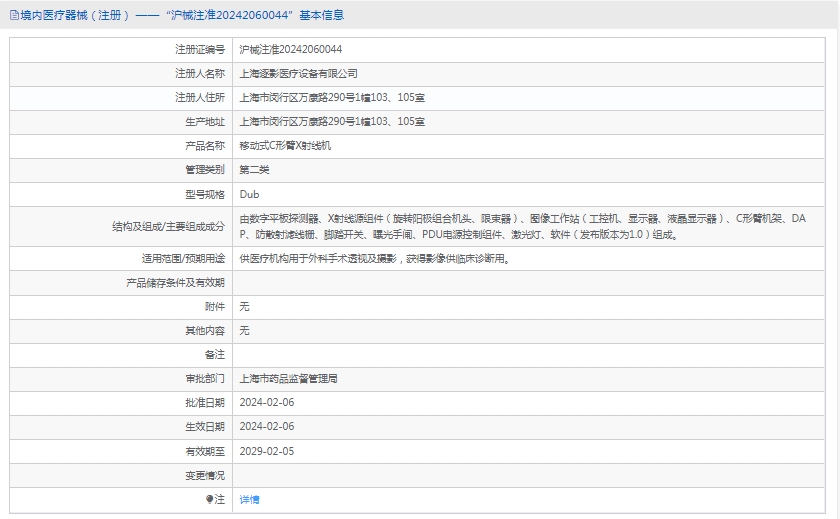The height and width of the screenshot is (519, 840).
Task: Click the date in the 批准日期 row
Action: (267, 402)
